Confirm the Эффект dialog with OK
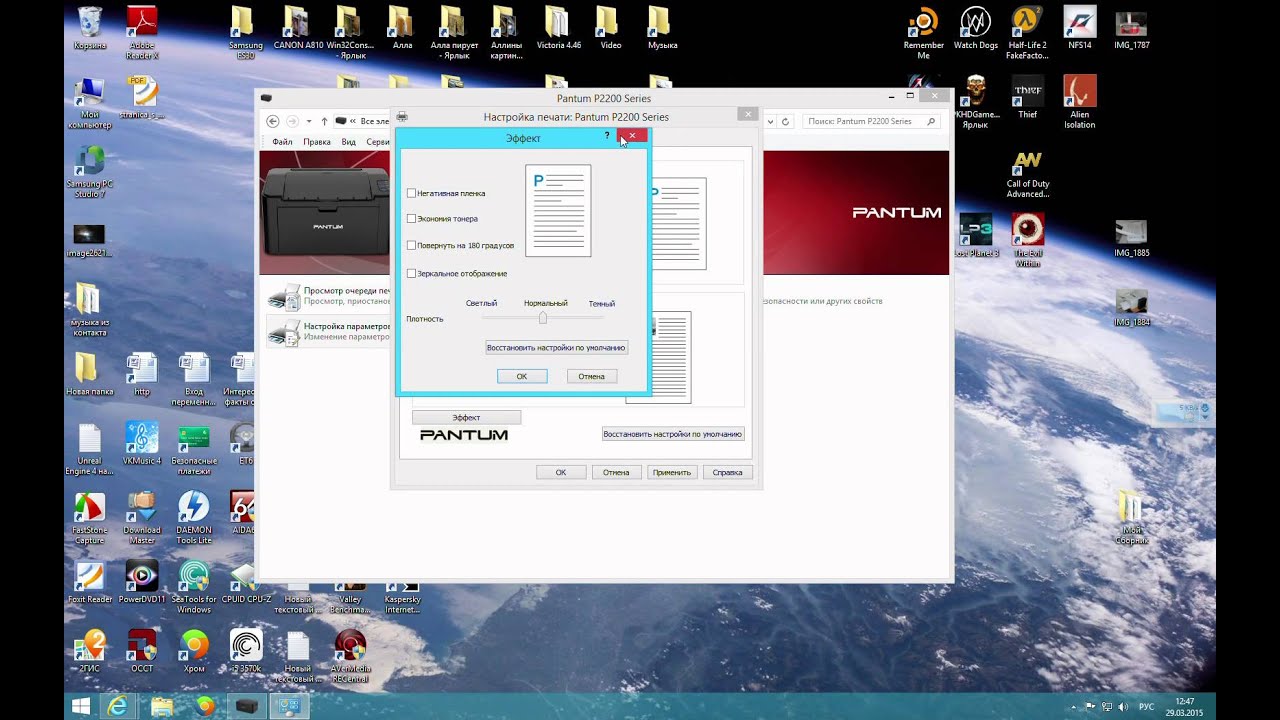The width and height of the screenshot is (1280, 720). tap(522, 376)
